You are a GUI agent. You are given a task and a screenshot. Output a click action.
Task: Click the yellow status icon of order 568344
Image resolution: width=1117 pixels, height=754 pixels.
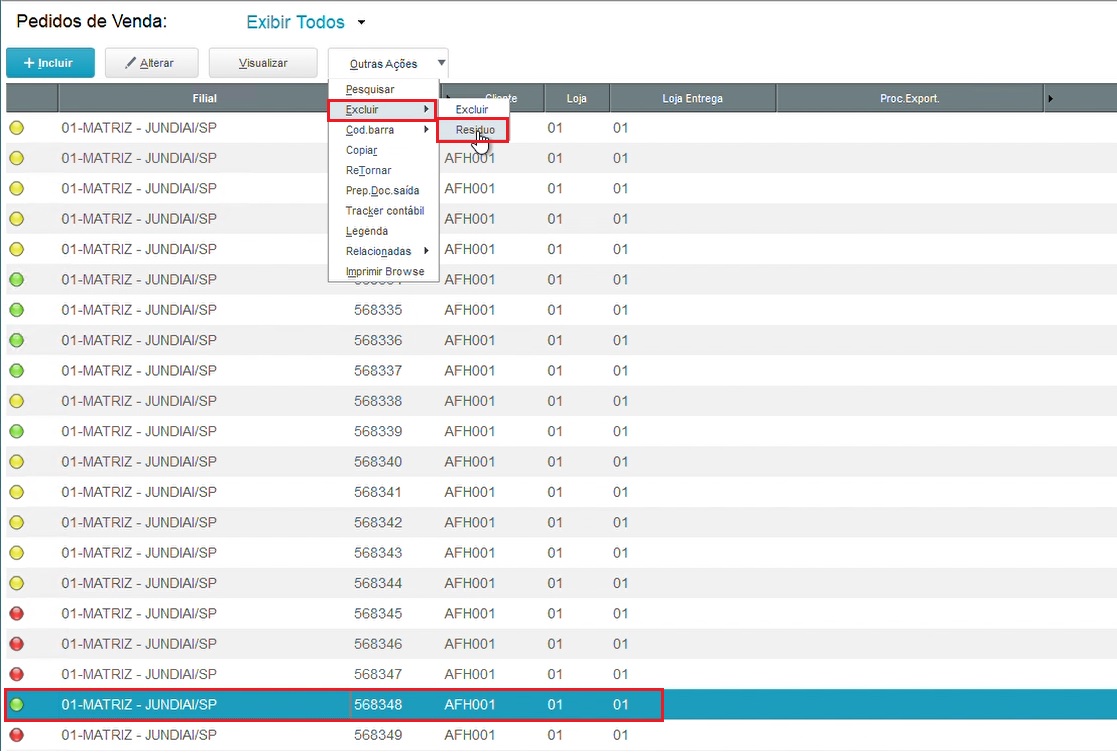click(16, 583)
